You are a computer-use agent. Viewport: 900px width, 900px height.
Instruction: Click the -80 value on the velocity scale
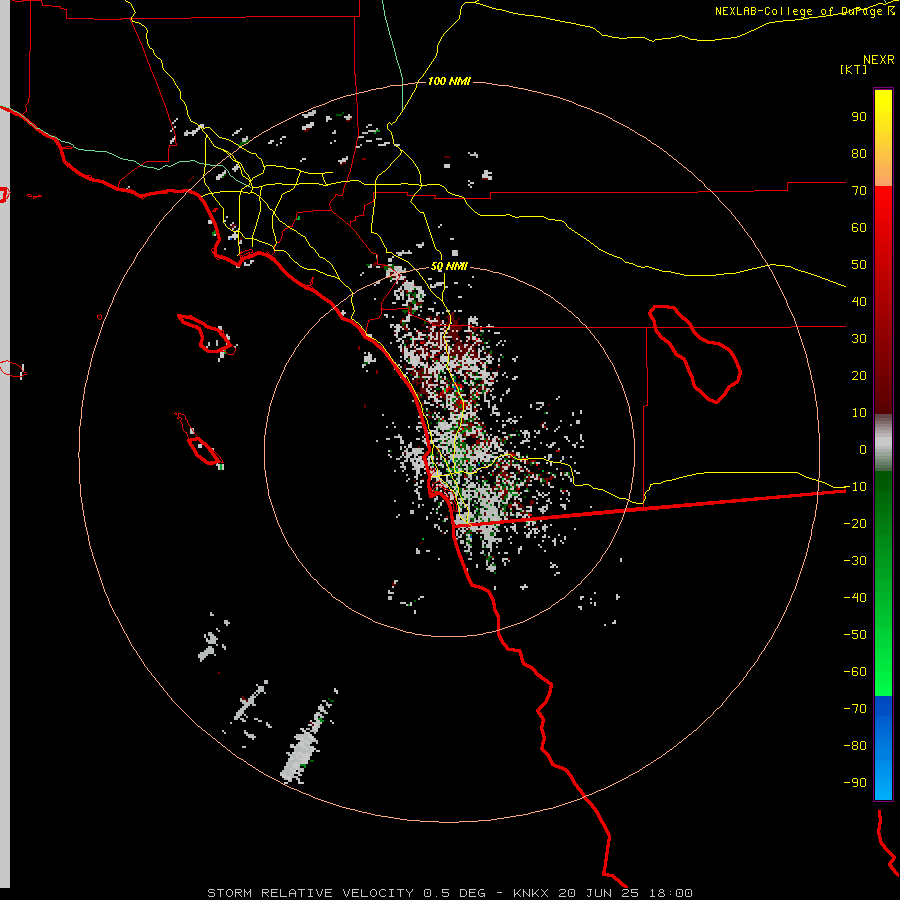pos(855,746)
